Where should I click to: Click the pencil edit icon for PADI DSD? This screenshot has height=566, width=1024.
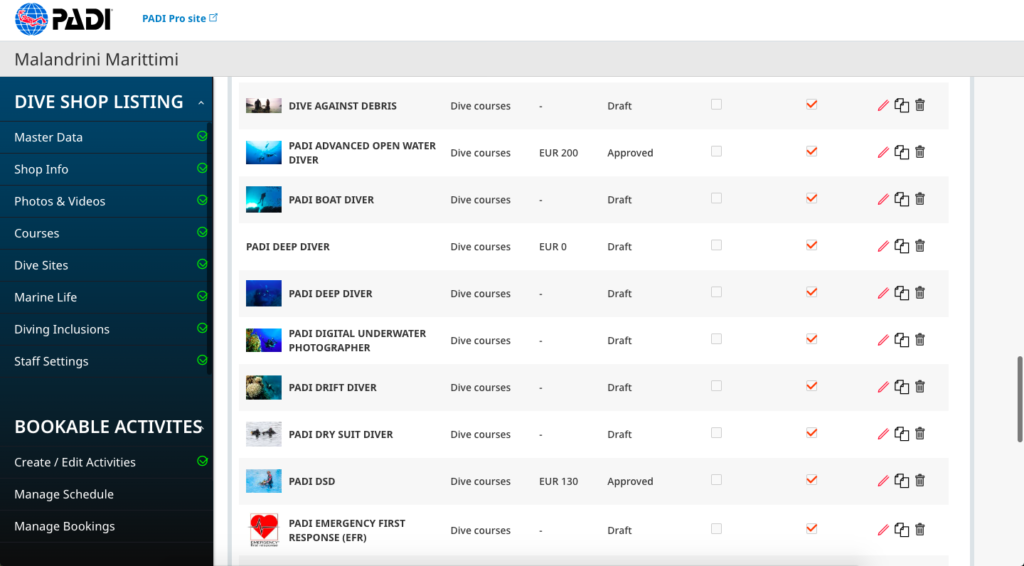tap(883, 481)
